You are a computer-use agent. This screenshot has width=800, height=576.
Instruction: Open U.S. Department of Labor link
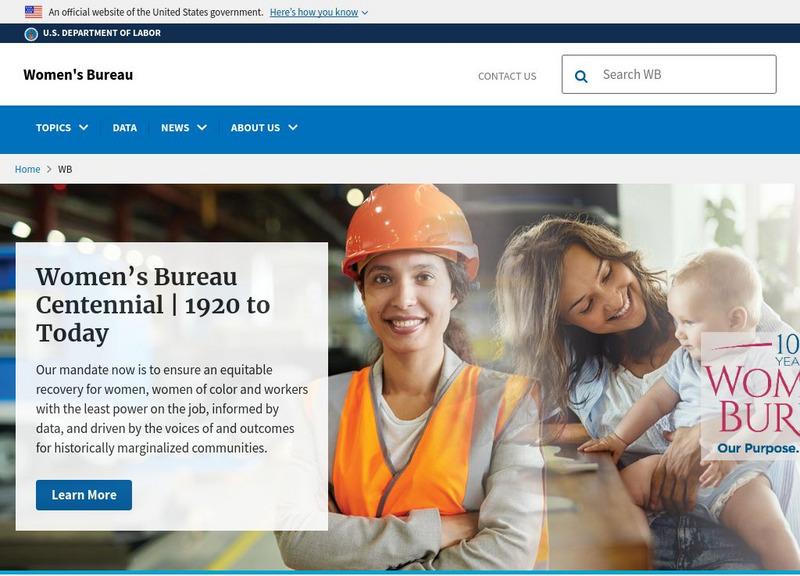click(x=102, y=33)
